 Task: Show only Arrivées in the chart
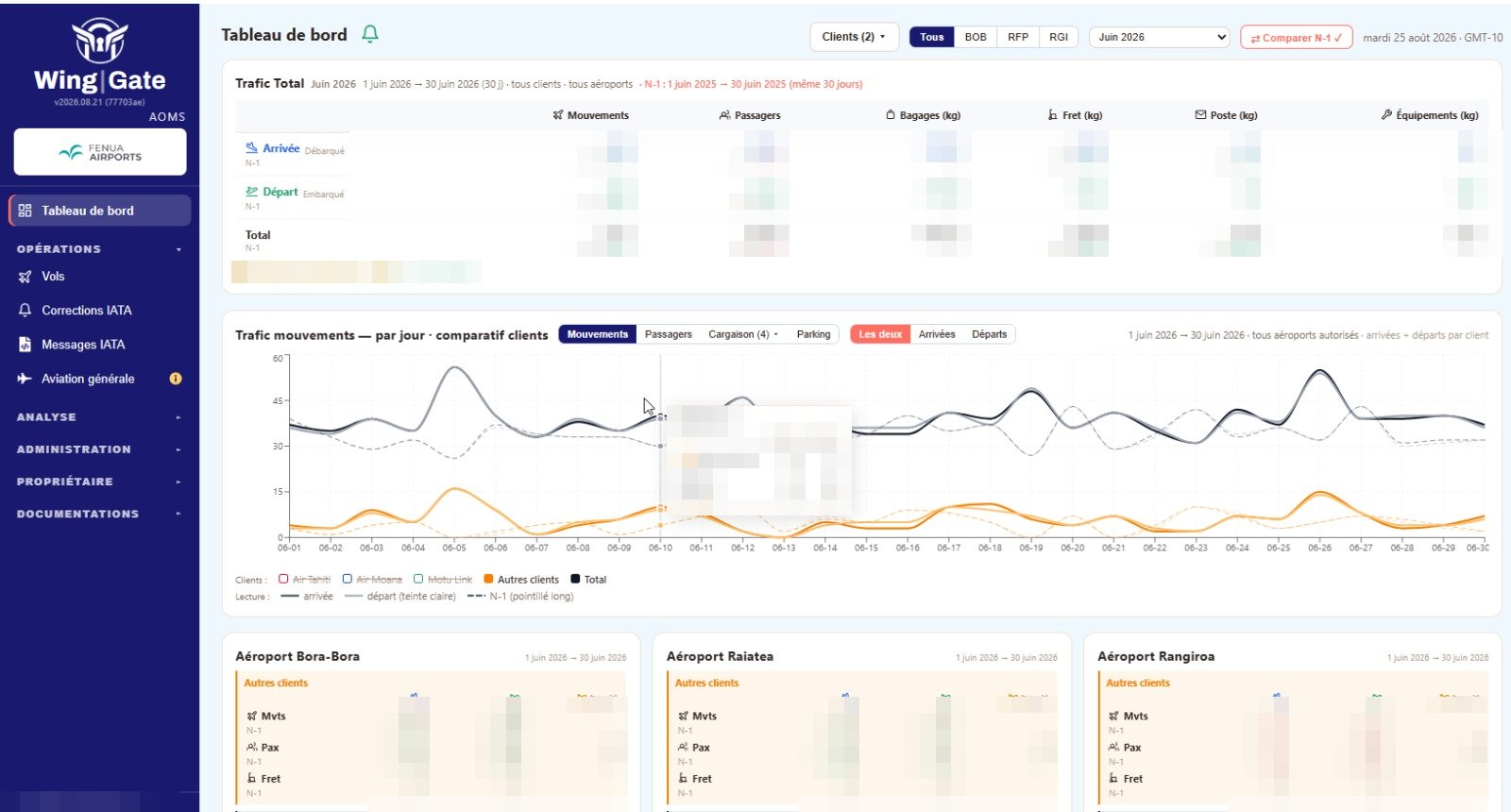937,334
